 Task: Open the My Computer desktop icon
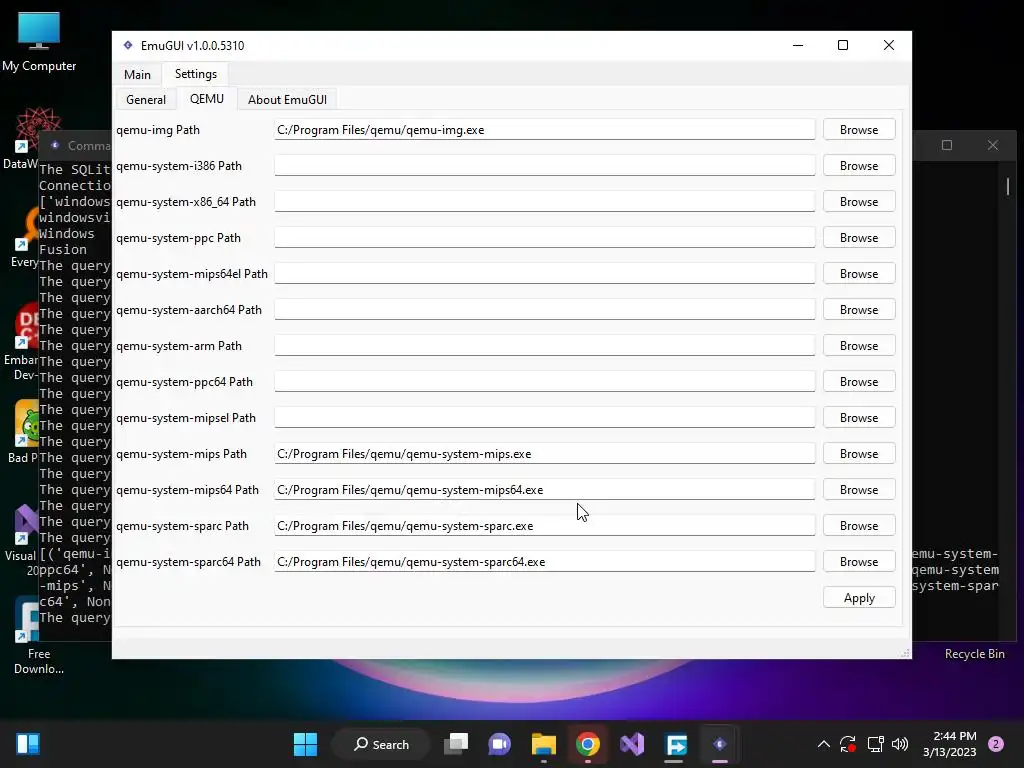(x=39, y=41)
